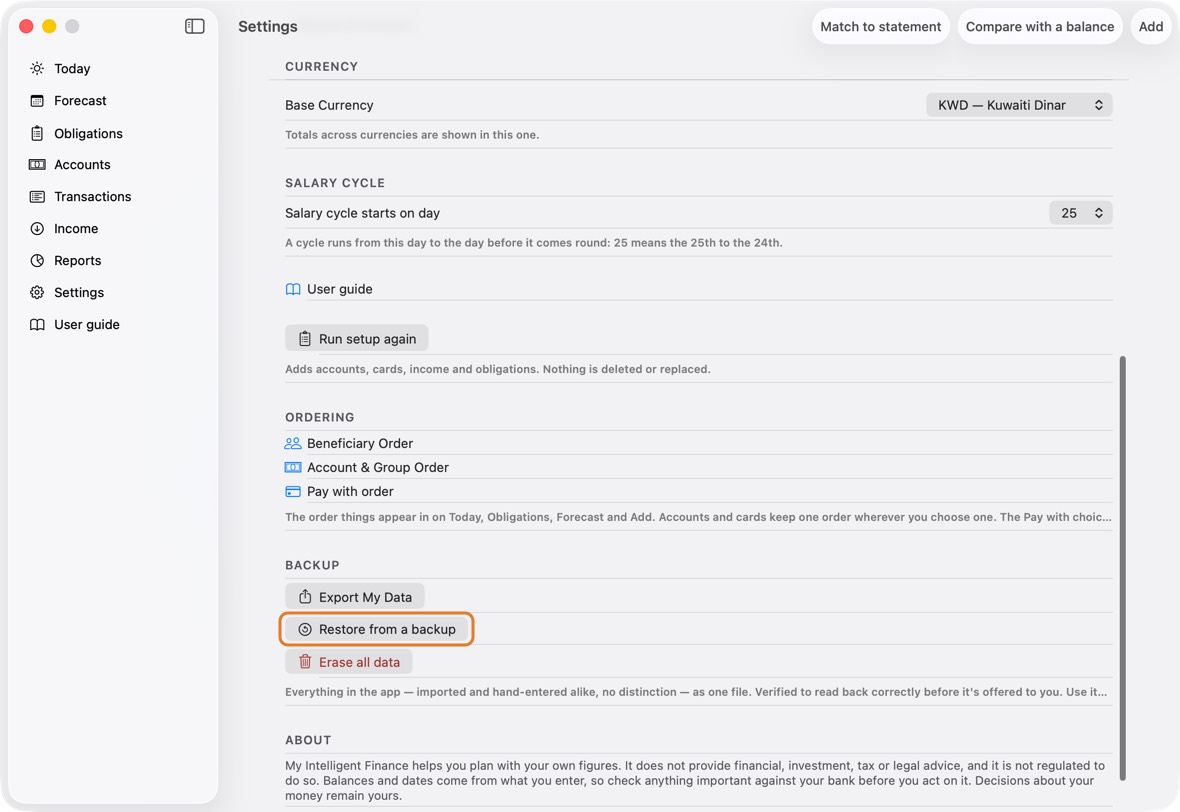Click the down-arrow circle icon beside Income
This screenshot has height=812, width=1180.
pyautogui.click(x=37, y=229)
